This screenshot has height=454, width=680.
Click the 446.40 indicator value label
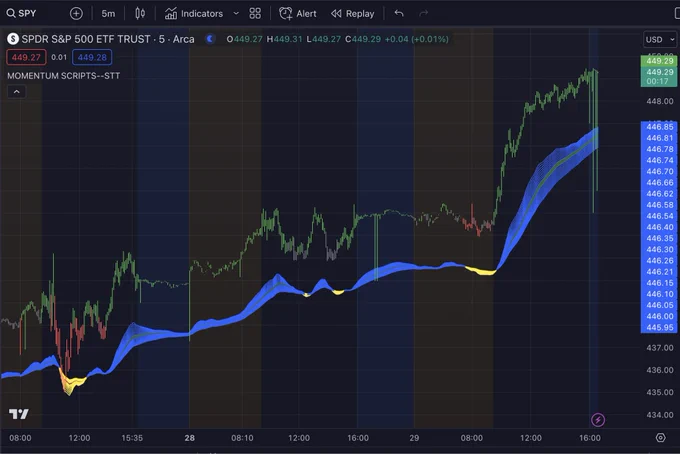659,227
